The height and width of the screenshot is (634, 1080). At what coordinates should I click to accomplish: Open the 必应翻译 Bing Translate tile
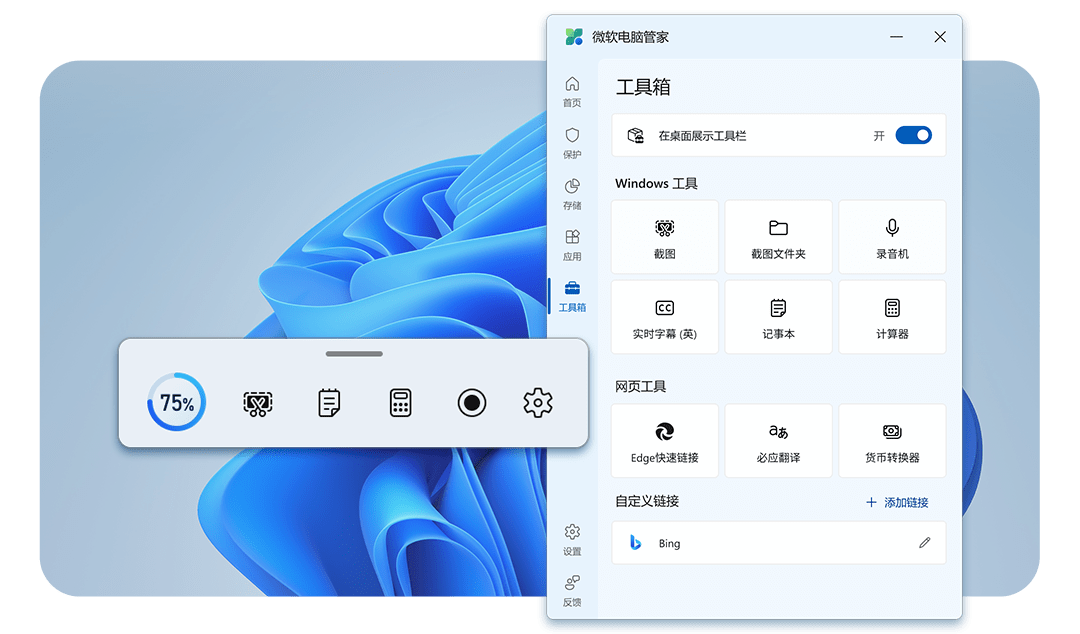pos(778,441)
